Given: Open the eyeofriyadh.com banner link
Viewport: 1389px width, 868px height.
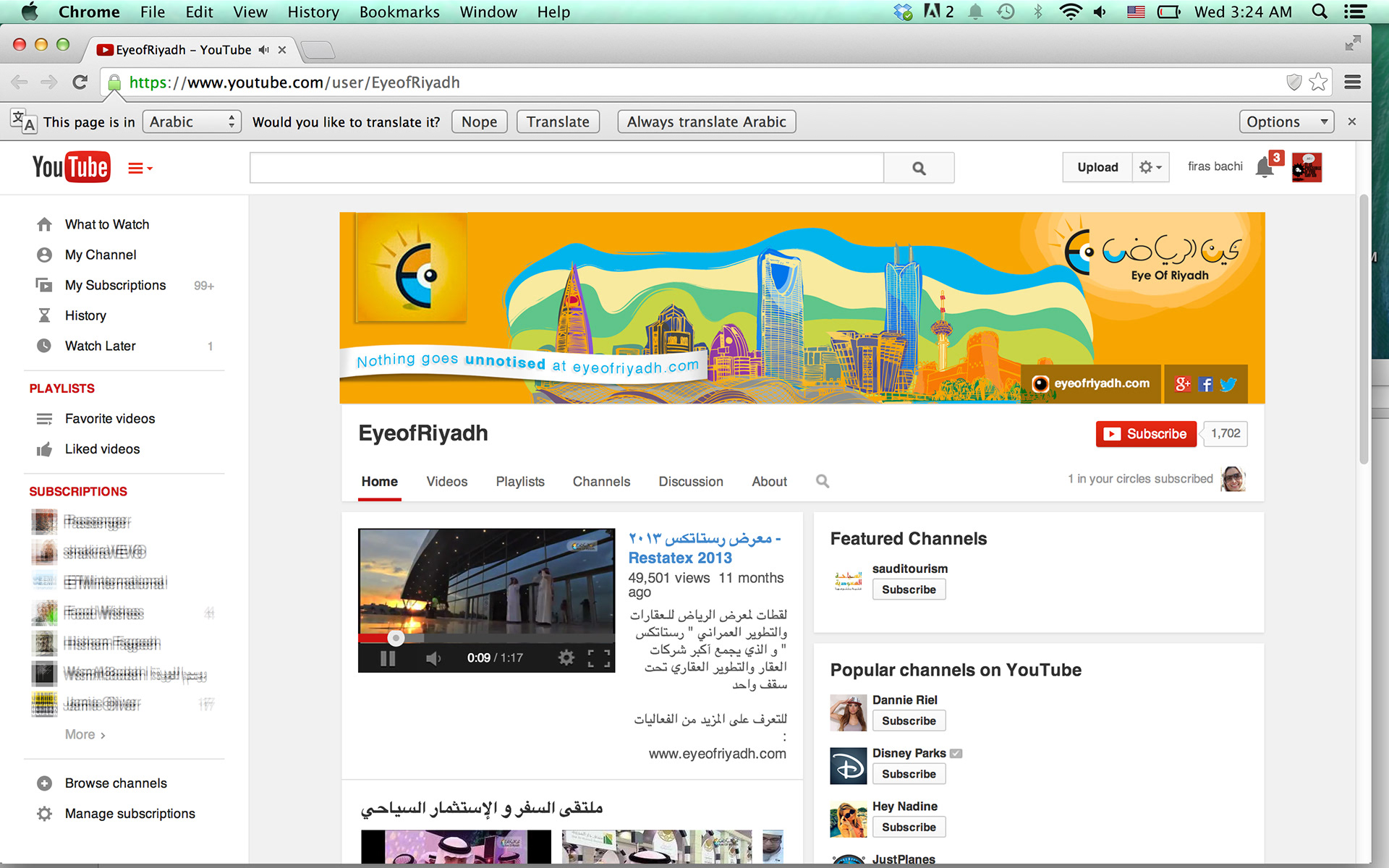Looking at the screenshot, I should pyautogui.click(x=1091, y=383).
